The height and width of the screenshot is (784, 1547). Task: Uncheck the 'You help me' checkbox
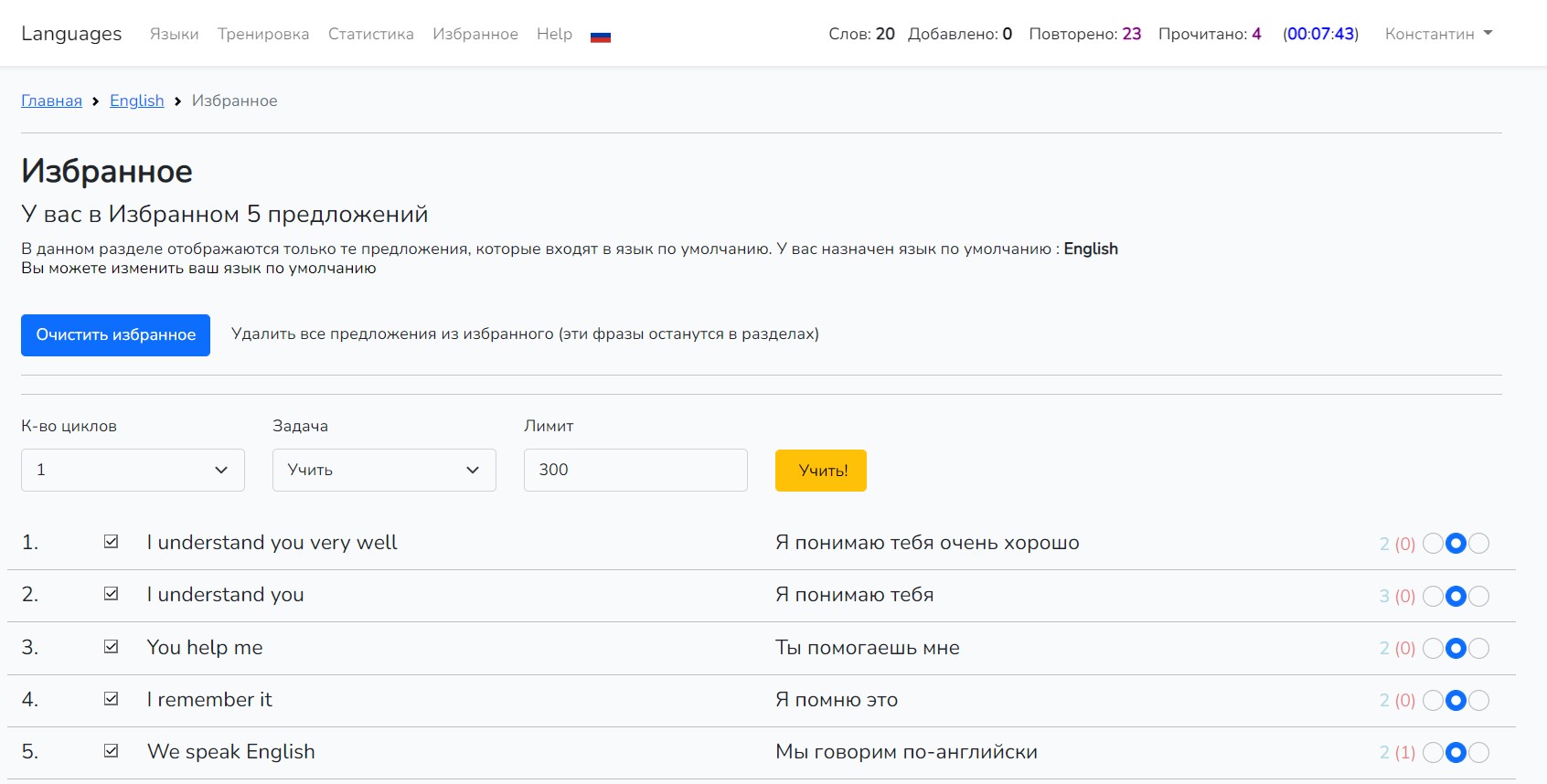(112, 647)
